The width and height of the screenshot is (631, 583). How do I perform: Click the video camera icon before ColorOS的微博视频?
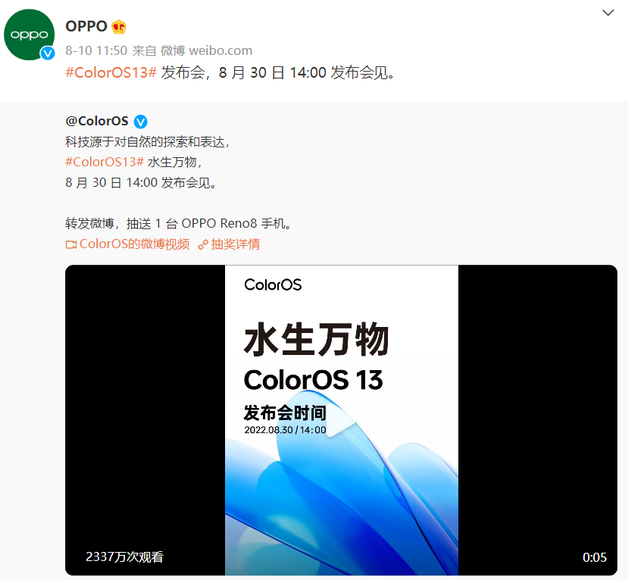coord(71,245)
